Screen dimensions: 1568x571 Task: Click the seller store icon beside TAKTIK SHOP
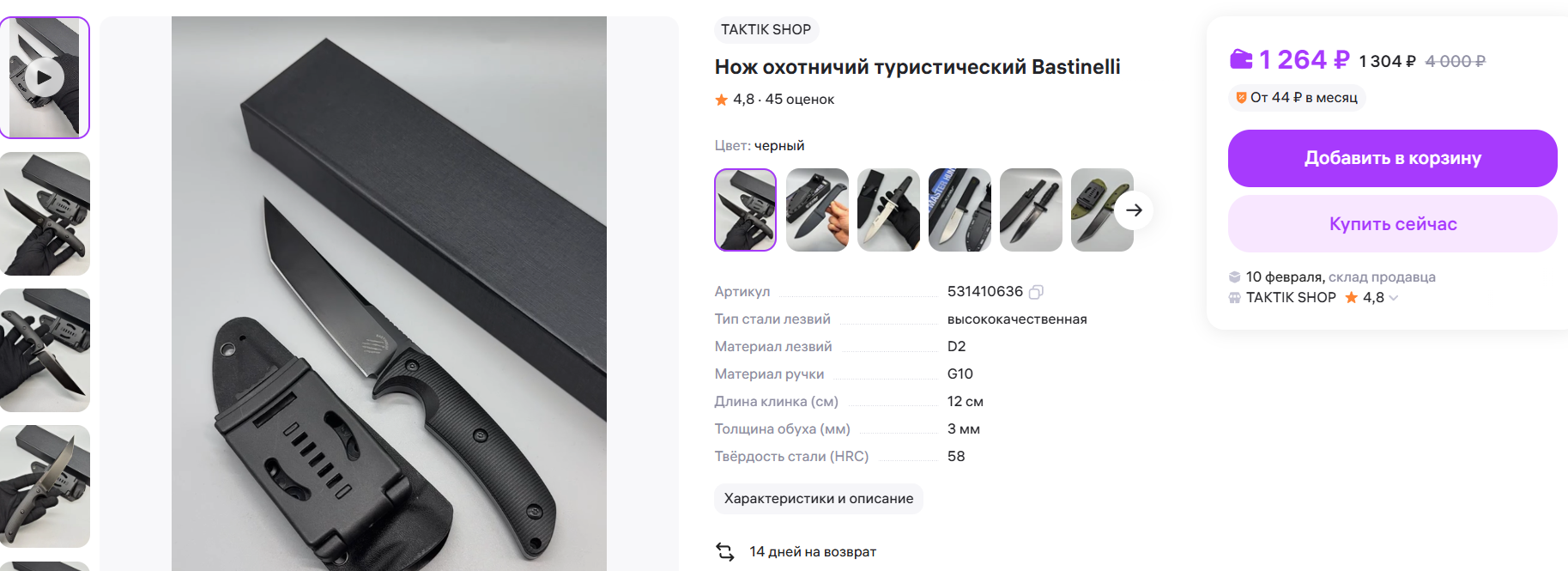point(1234,298)
